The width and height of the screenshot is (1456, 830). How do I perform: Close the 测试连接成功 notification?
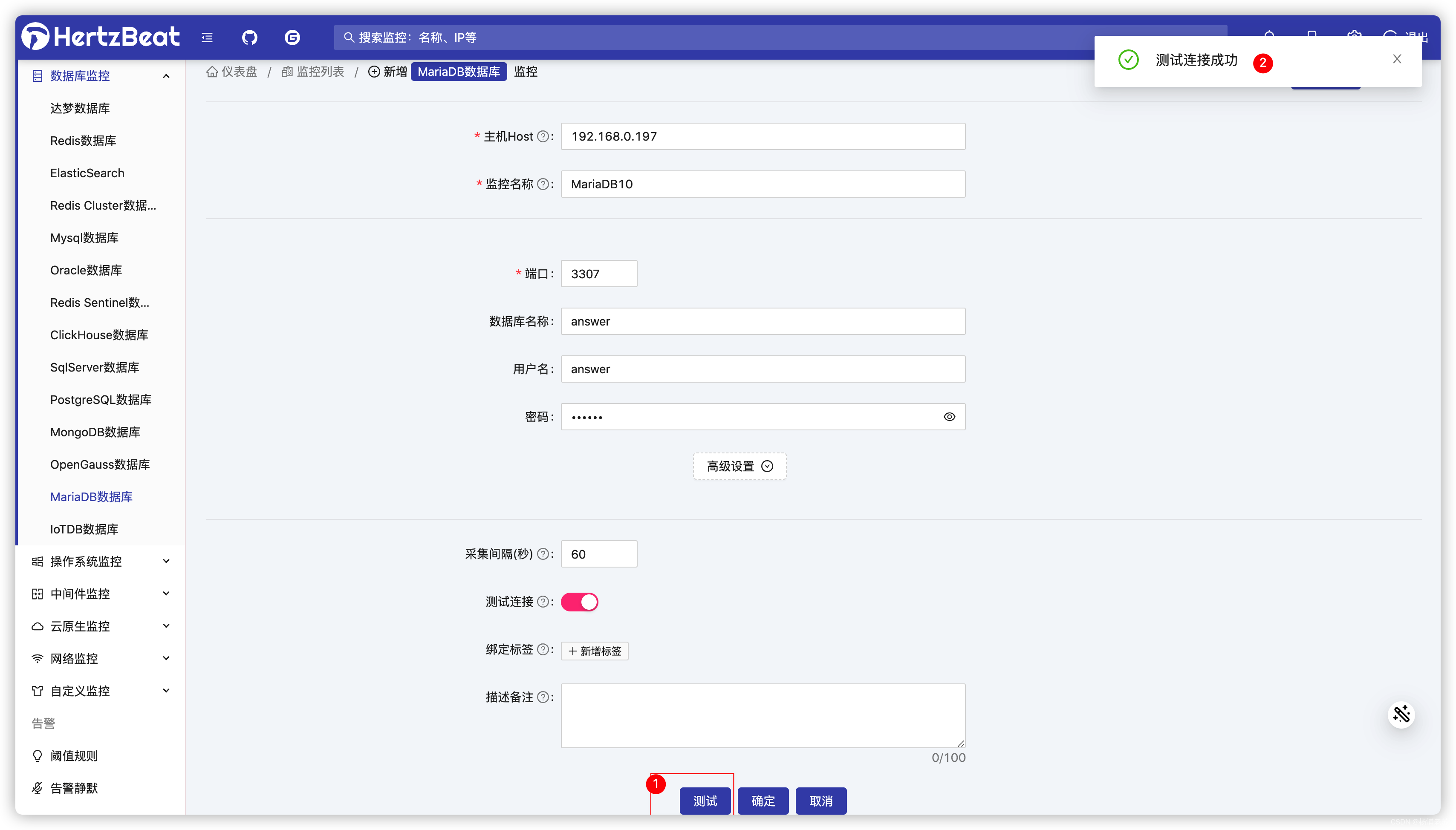point(1397,59)
